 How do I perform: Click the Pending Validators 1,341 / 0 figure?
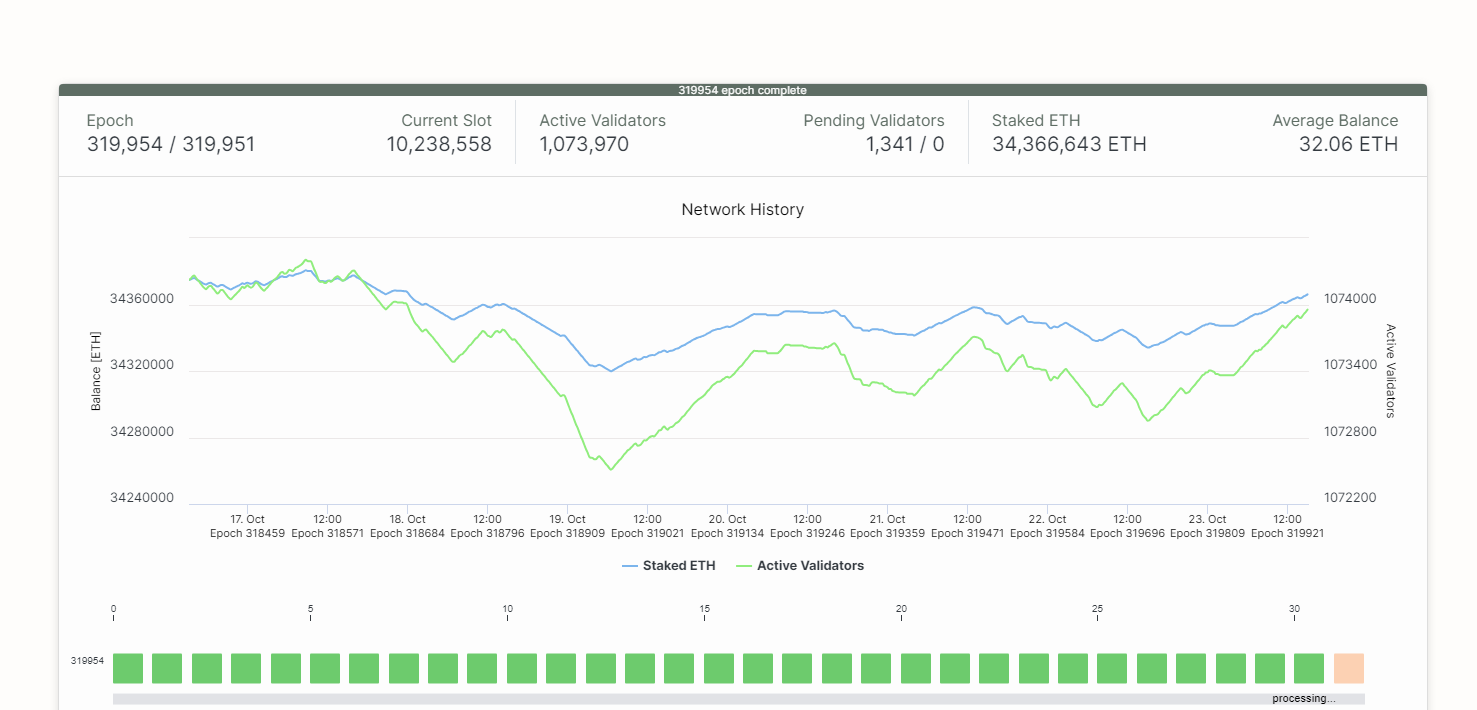[x=904, y=145]
